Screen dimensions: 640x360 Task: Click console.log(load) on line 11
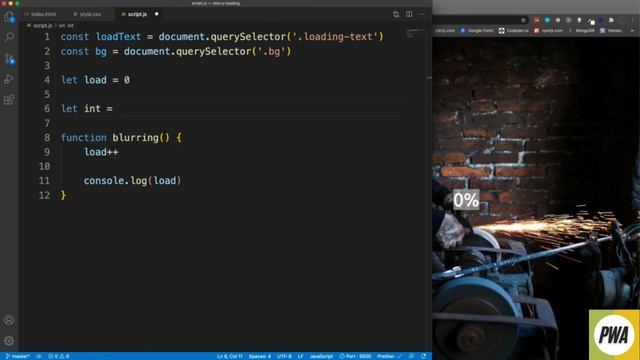click(132, 181)
